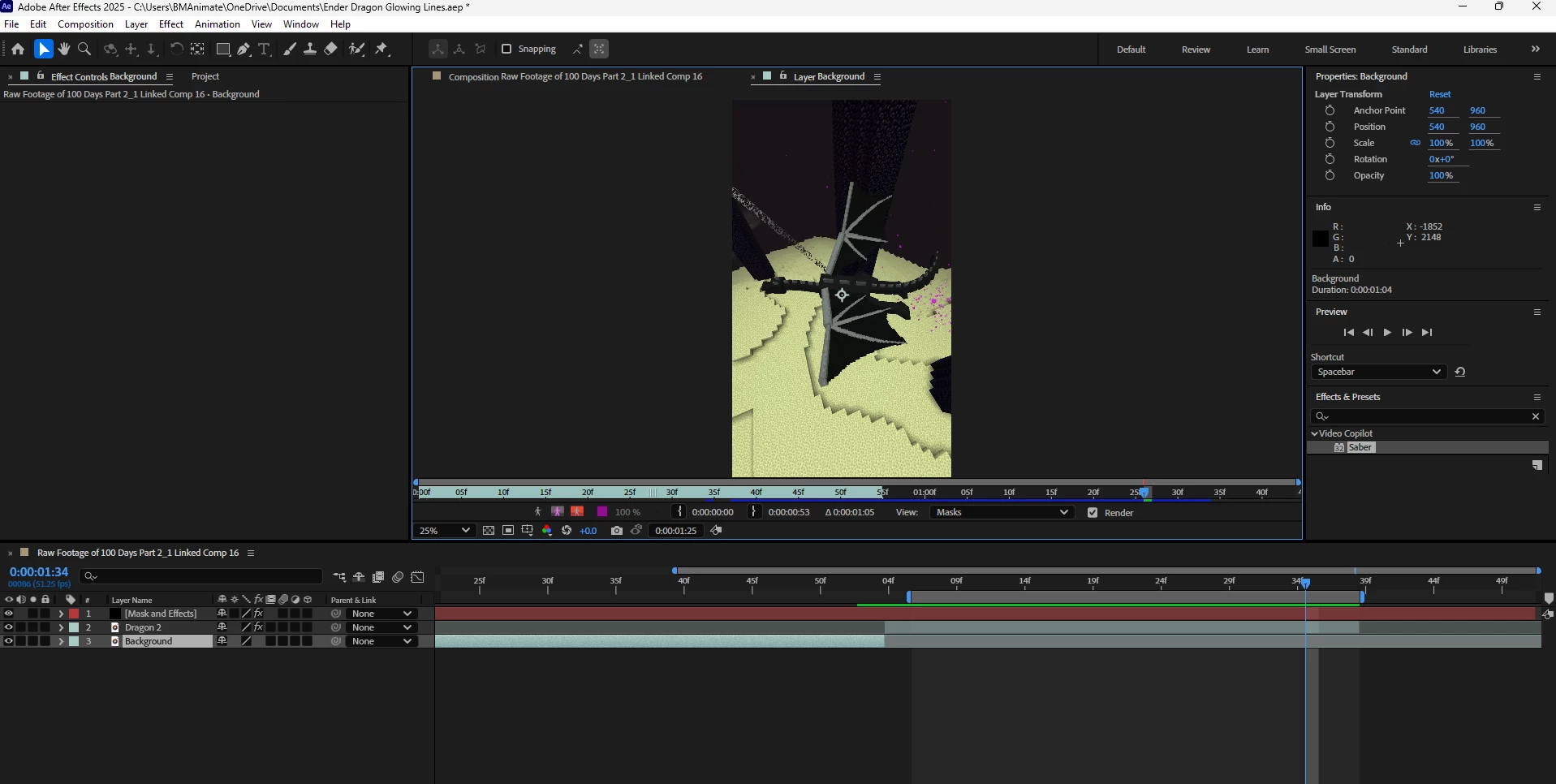
Task: Click the composition mini-flowchart icon
Action: pyautogui.click(x=339, y=577)
